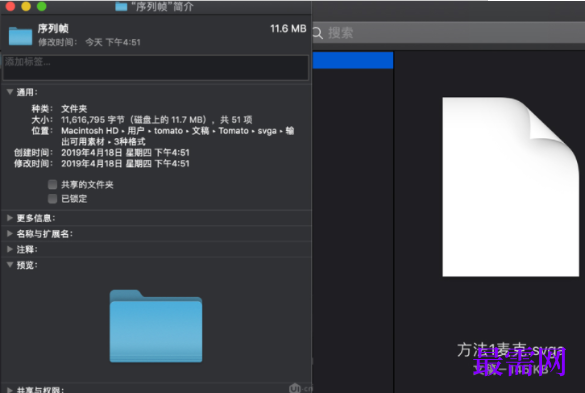
Task: Click the 方法1麦克.svga file name label
Action: point(510,351)
